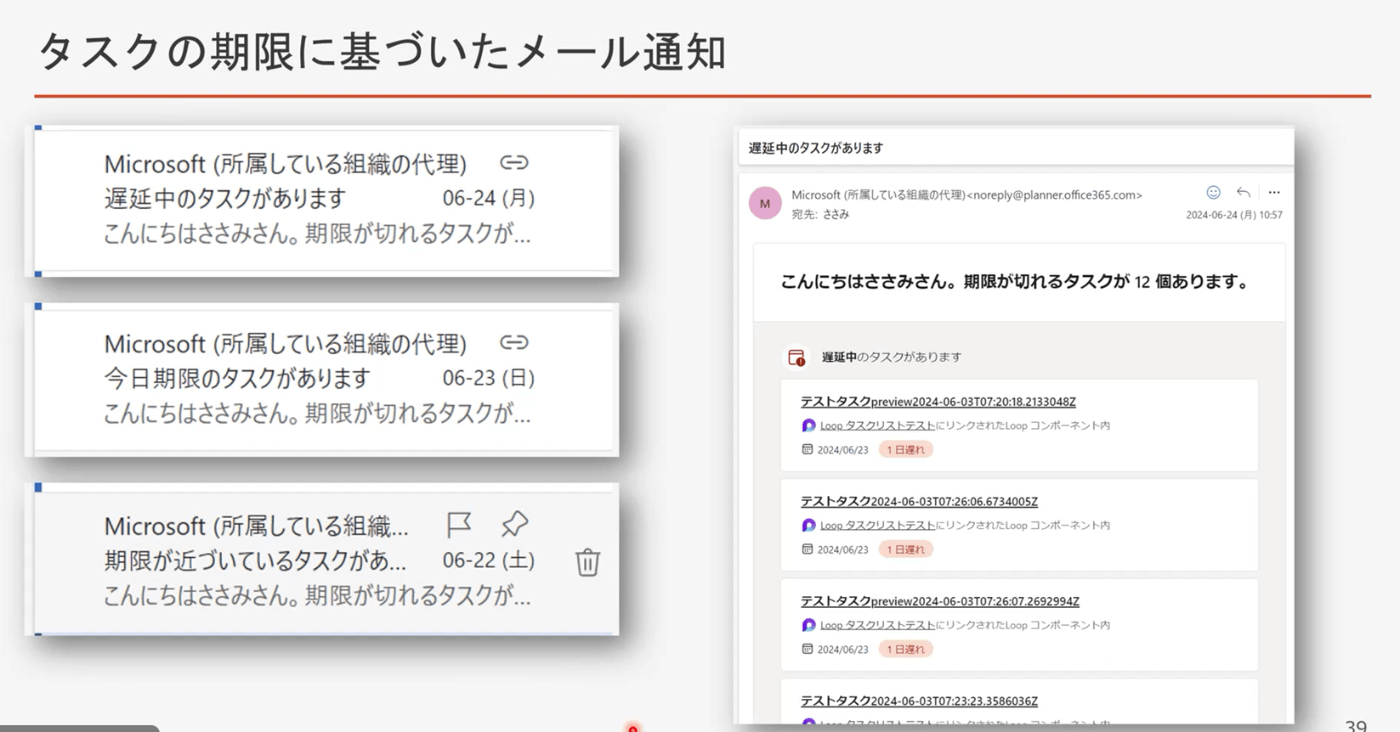Open the Loop タスクリストテスト link under the 07:26:06 task
Viewport: 1400px width, 732px height.
(x=877, y=526)
